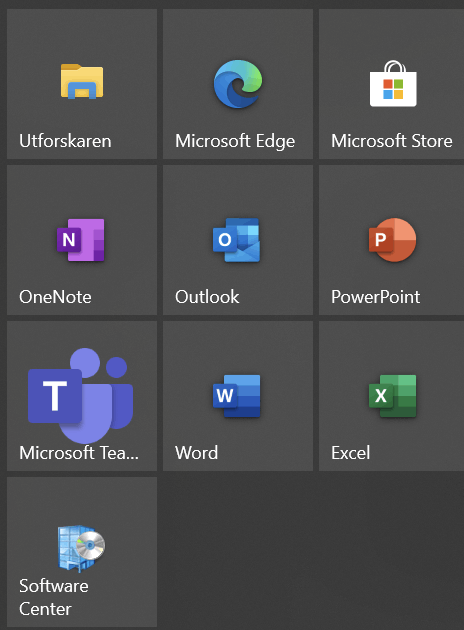Start OneNote from its purple N icon
This screenshot has height=630, width=464.
(81, 240)
